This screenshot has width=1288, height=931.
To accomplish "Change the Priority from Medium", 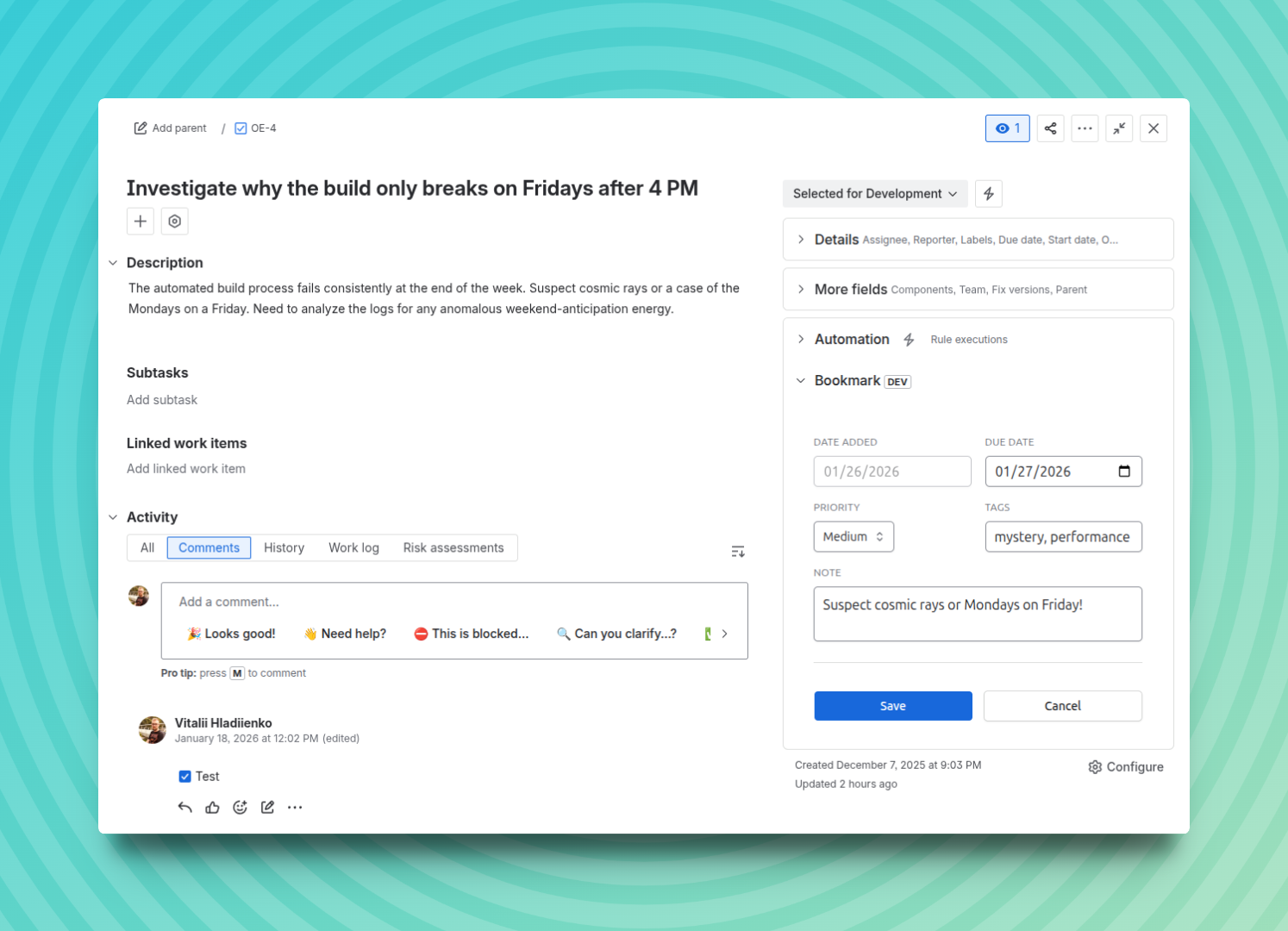I will [853, 536].
